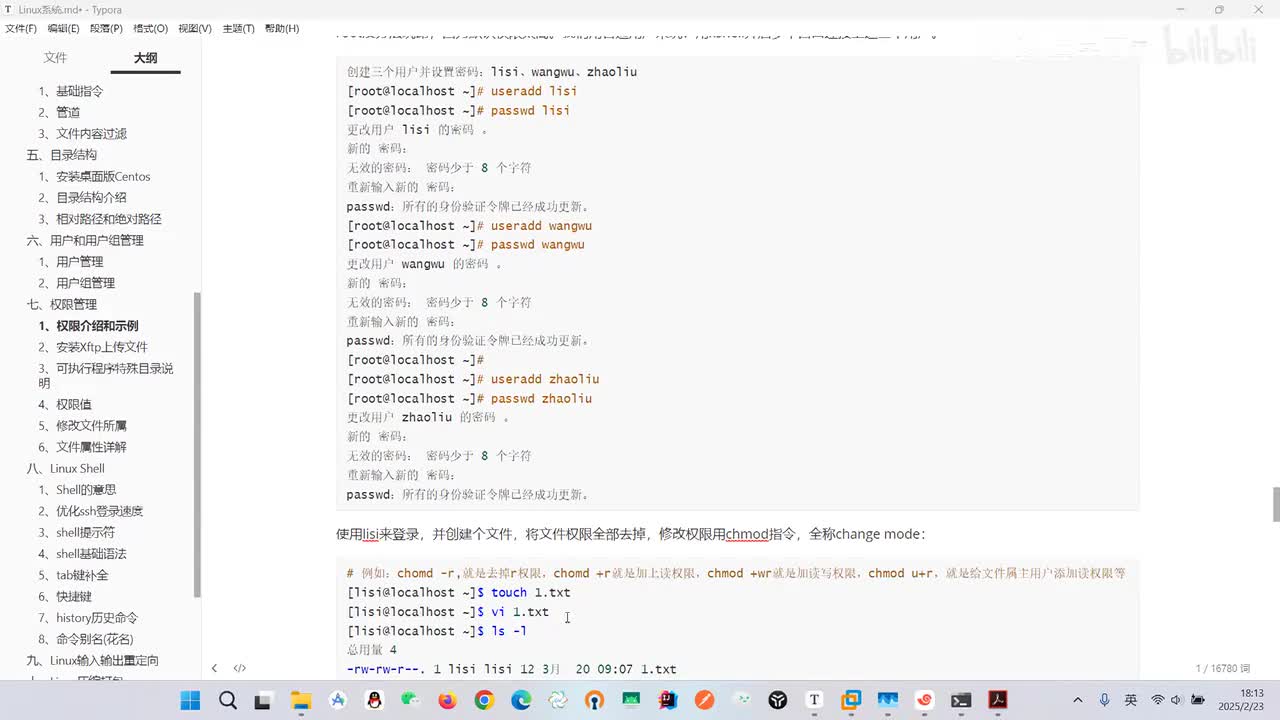This screenshot has width=1280, height=720.
Task: Click the 'ls -l' command line
Action: (x=437, y=631)
